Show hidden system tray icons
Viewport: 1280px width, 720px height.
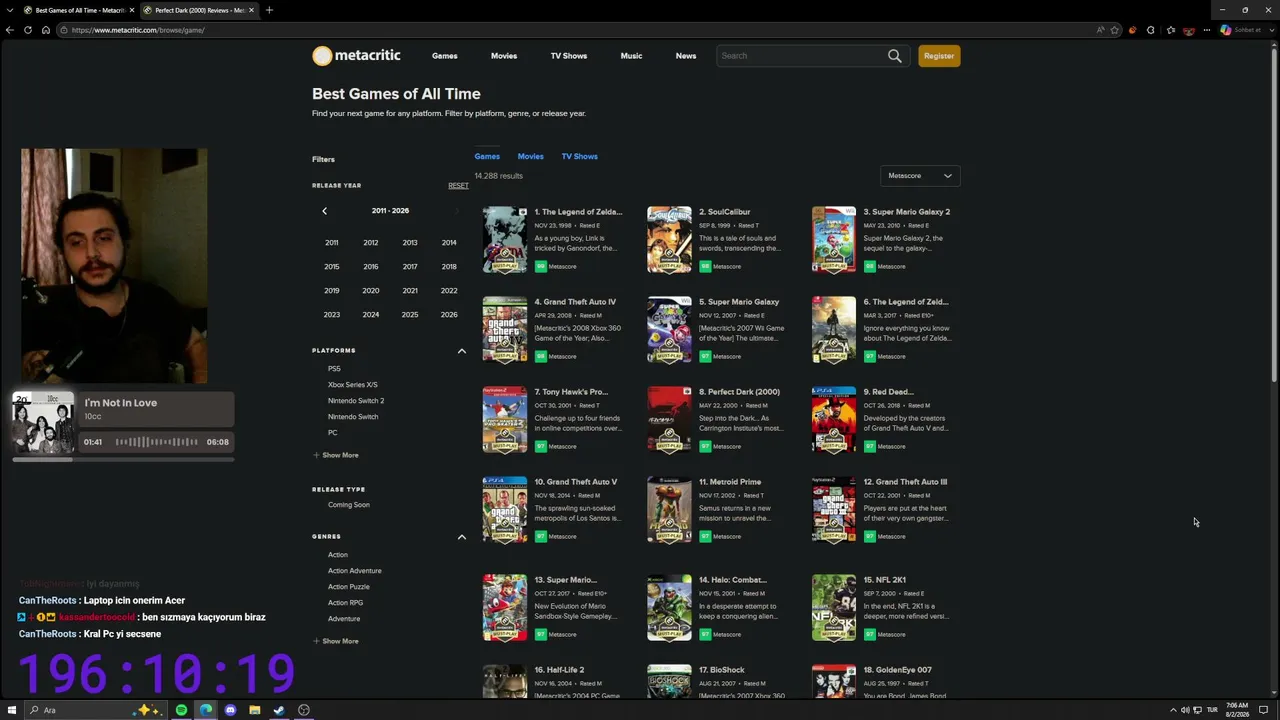click(x=1173, y=710)
